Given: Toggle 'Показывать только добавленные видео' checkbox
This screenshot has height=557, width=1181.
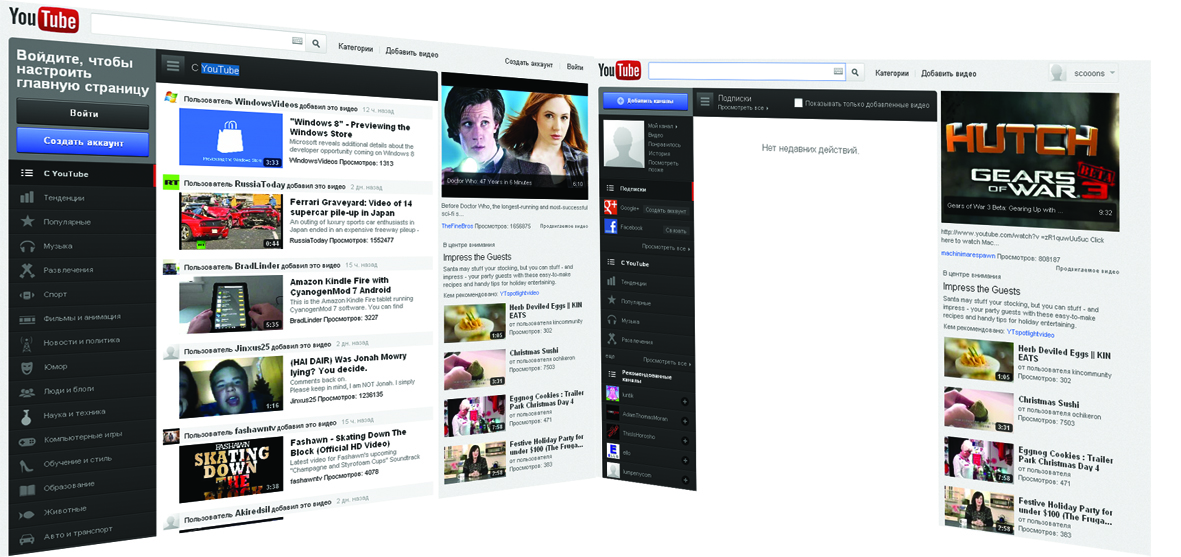Looking at the screenshot, I should point(798,103).
